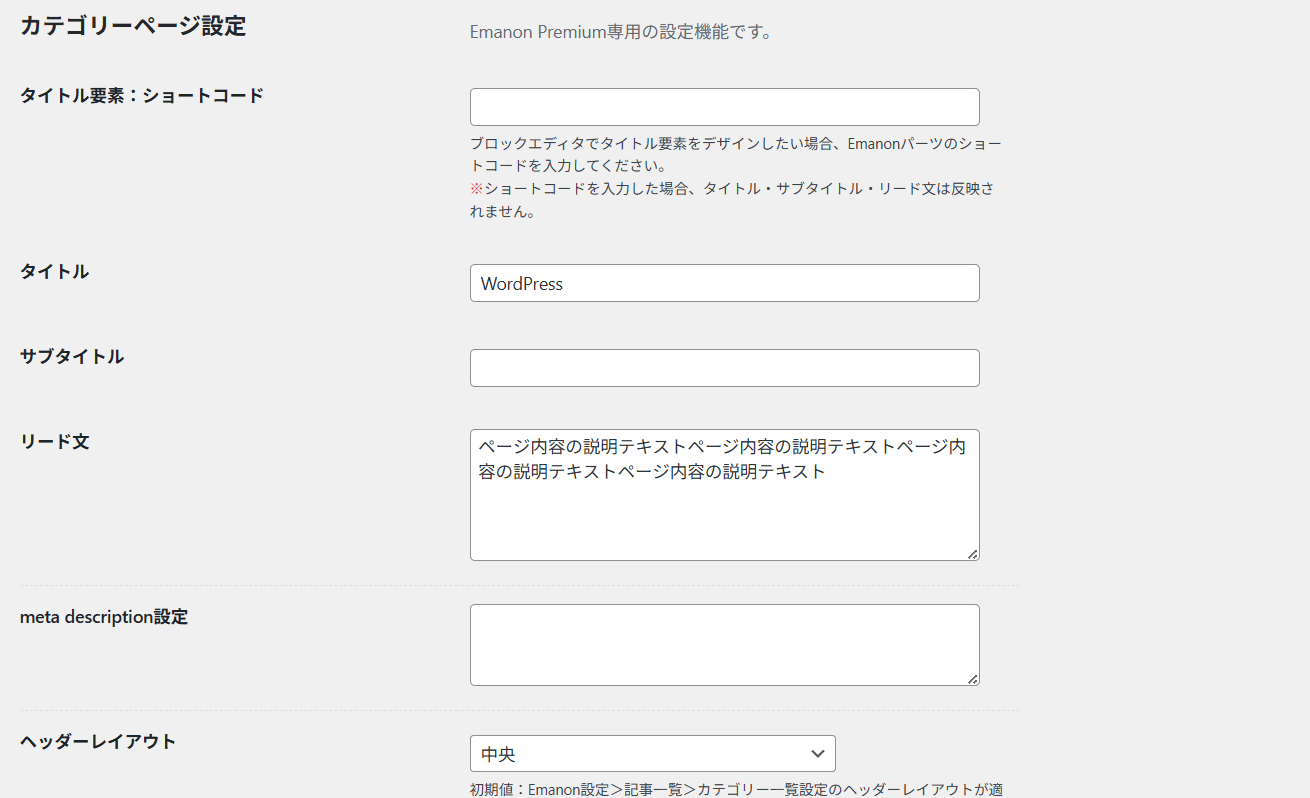Click inside the リード文 text area
This screenshot has height=798, width=1310.
coord(724,510)
